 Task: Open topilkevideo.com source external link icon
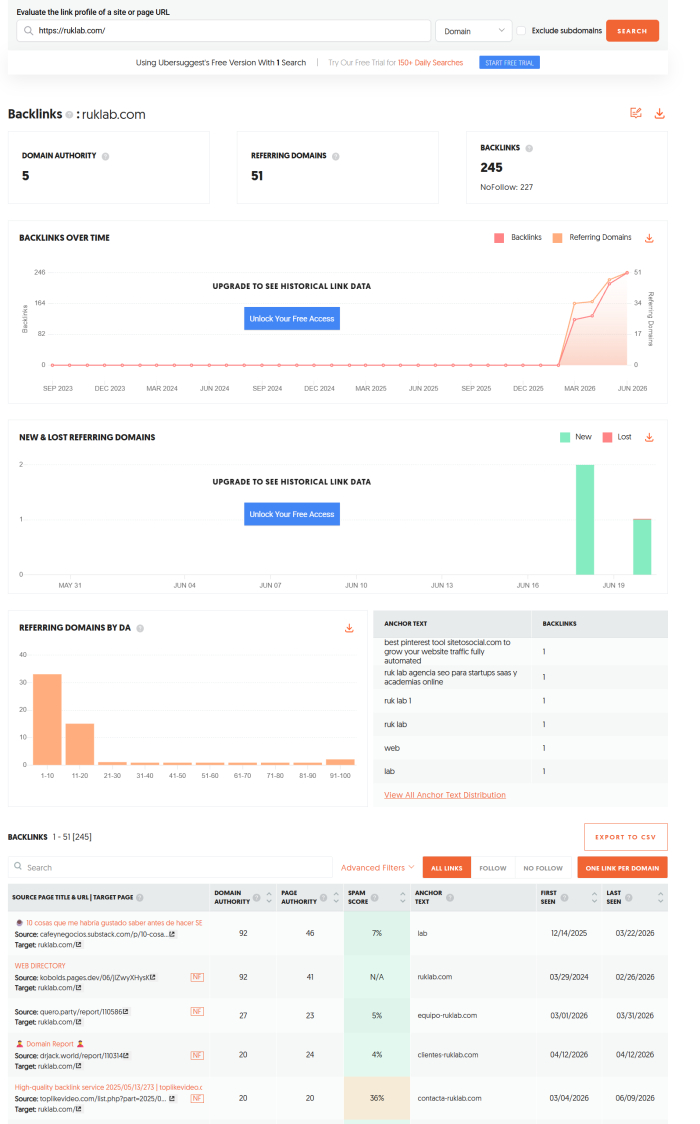coord(172,1098)
